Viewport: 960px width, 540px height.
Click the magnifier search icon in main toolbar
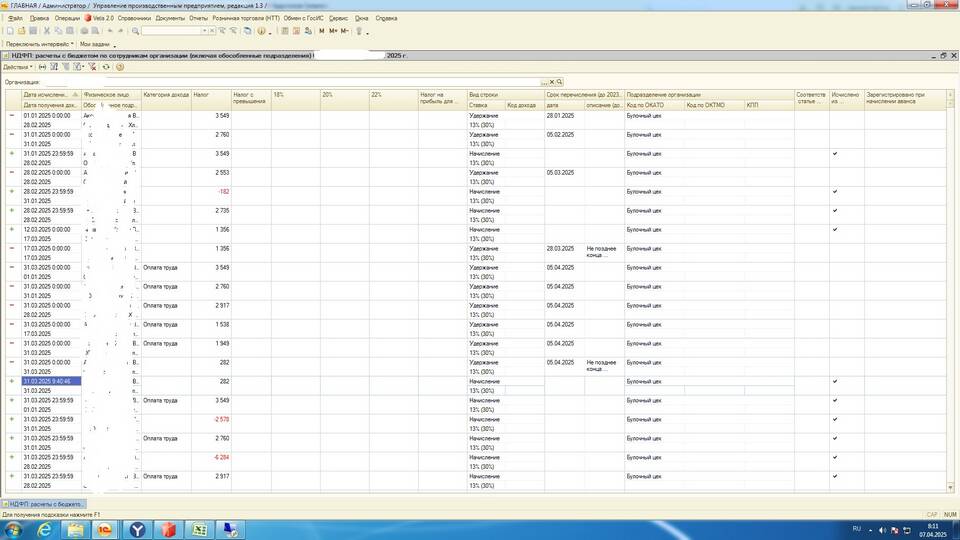[x=135, y=31]
